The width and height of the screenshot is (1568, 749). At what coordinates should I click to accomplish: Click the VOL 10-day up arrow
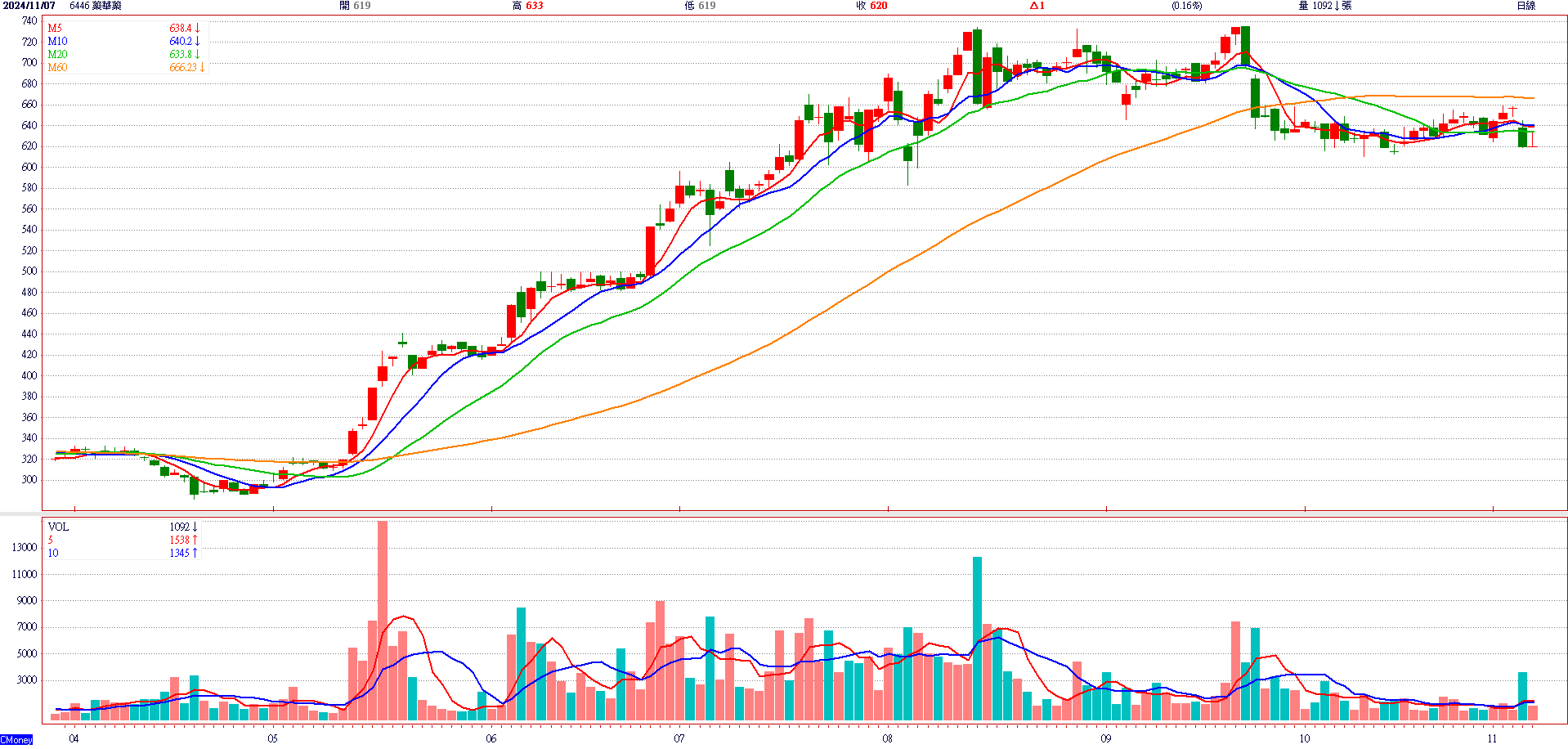(x=195, y=553)
